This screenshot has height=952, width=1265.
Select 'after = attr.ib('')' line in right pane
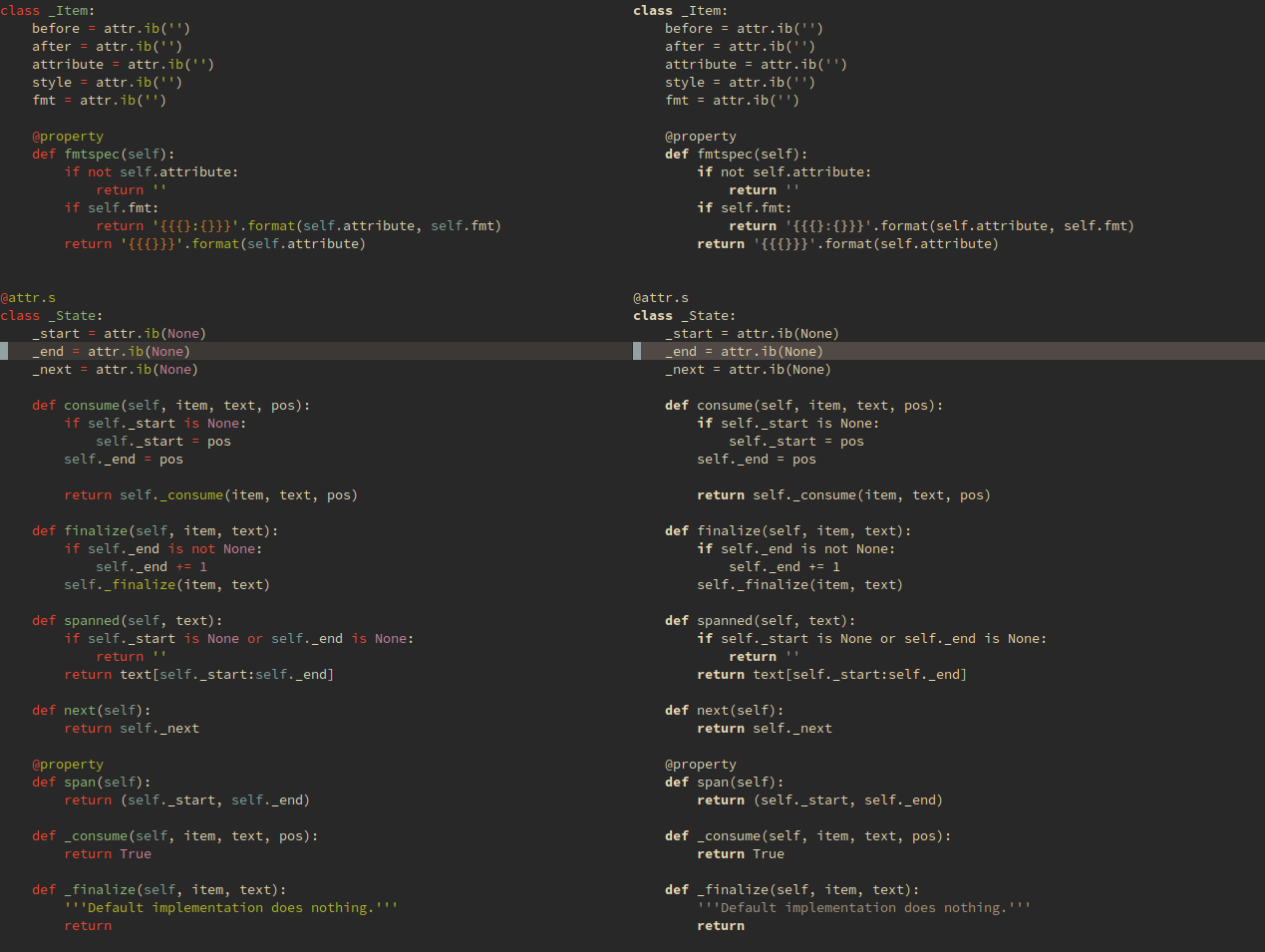(x=740, y=47)
